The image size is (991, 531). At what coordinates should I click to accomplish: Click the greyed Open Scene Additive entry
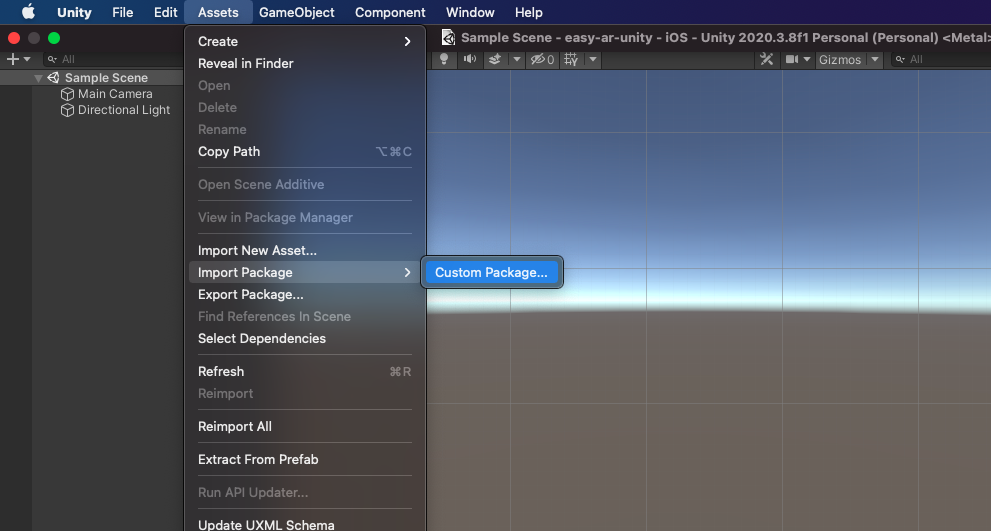pos(305,185)
